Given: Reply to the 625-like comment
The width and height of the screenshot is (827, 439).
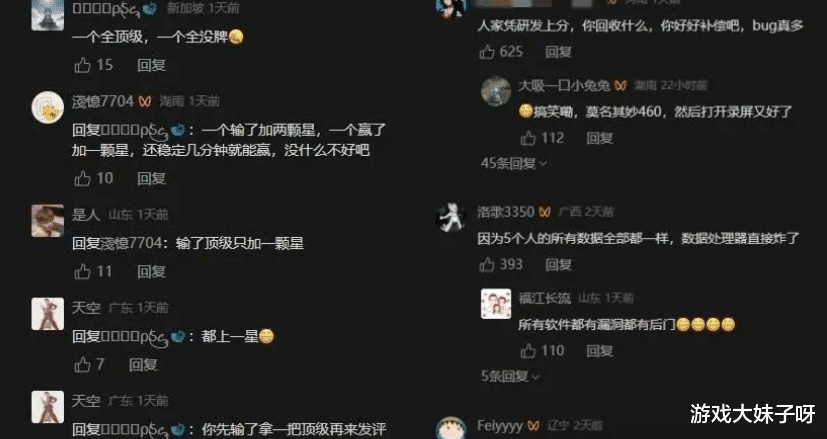Looking at the screenshot, I should click(x=559, y=52).
